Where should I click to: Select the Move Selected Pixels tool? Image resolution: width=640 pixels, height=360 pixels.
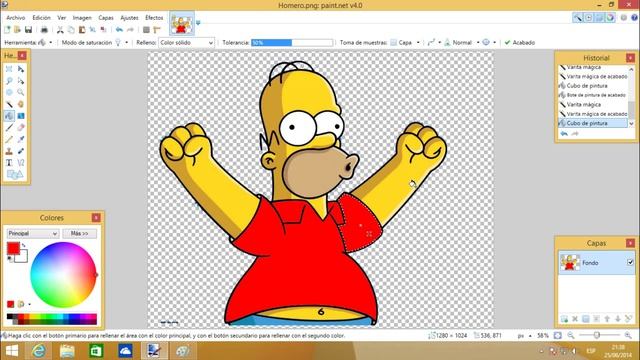[21, 69]
